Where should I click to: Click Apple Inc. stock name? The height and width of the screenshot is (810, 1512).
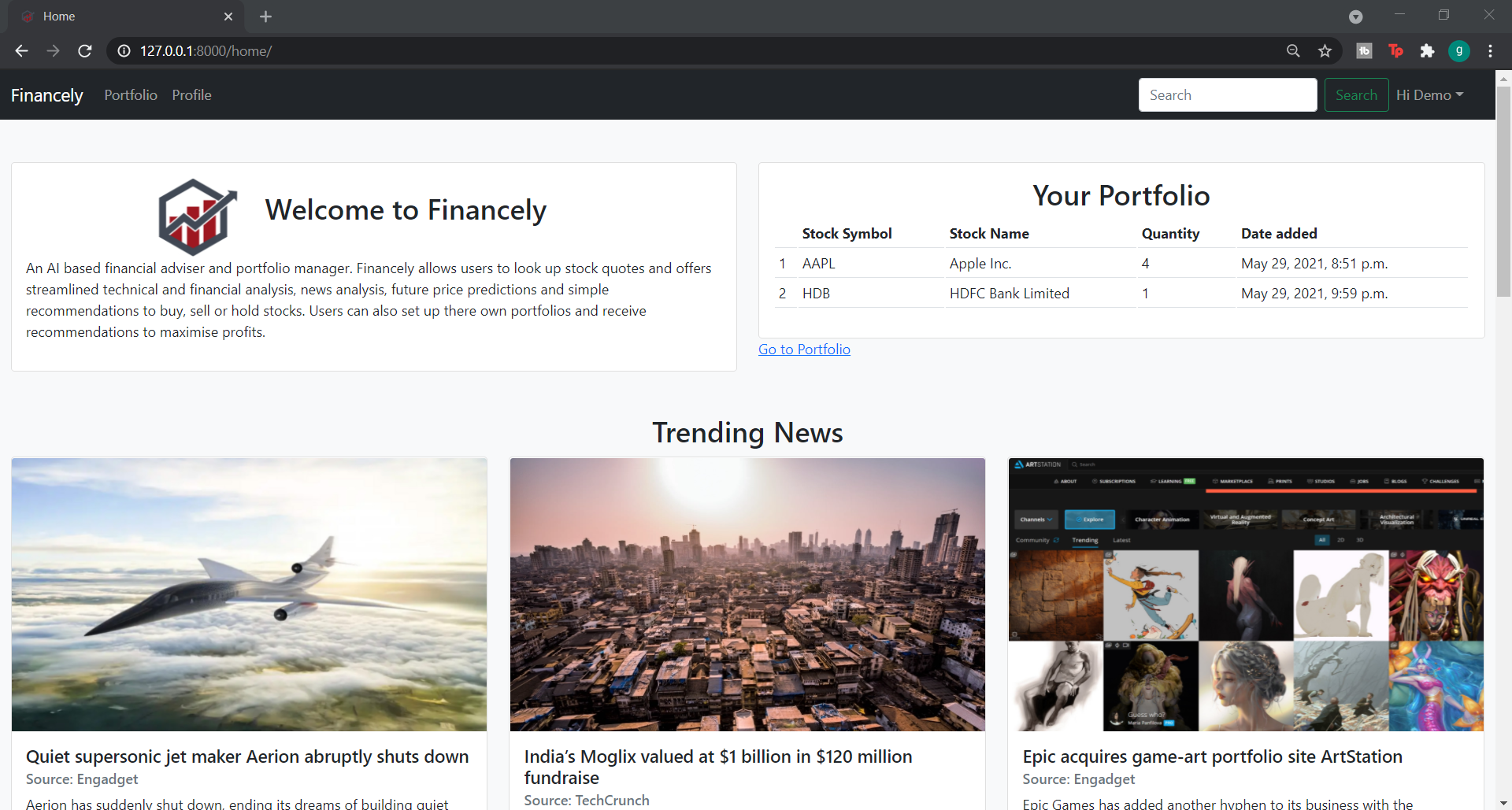[x=980, y=264]
